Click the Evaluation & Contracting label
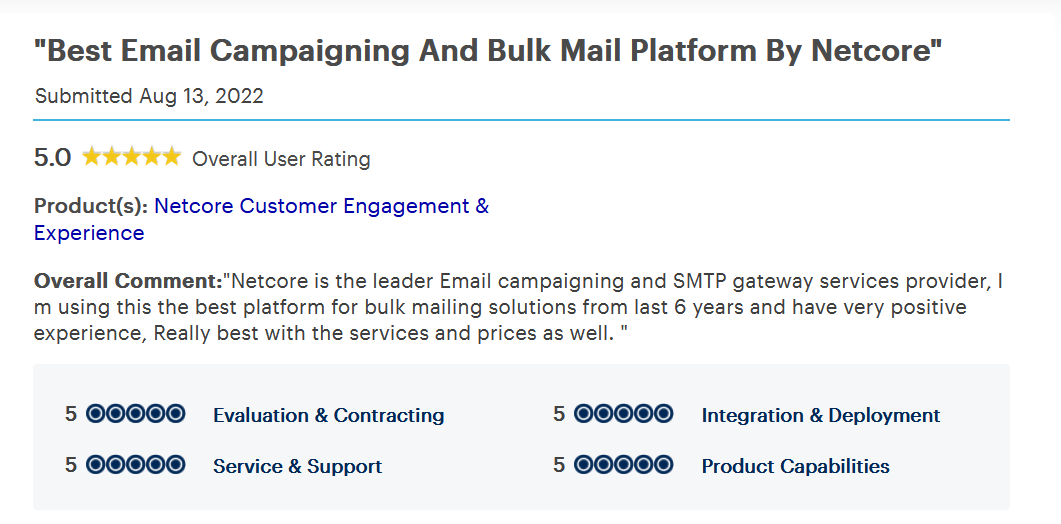This screenshot has height=524, width=1061. tap(329, 415)
